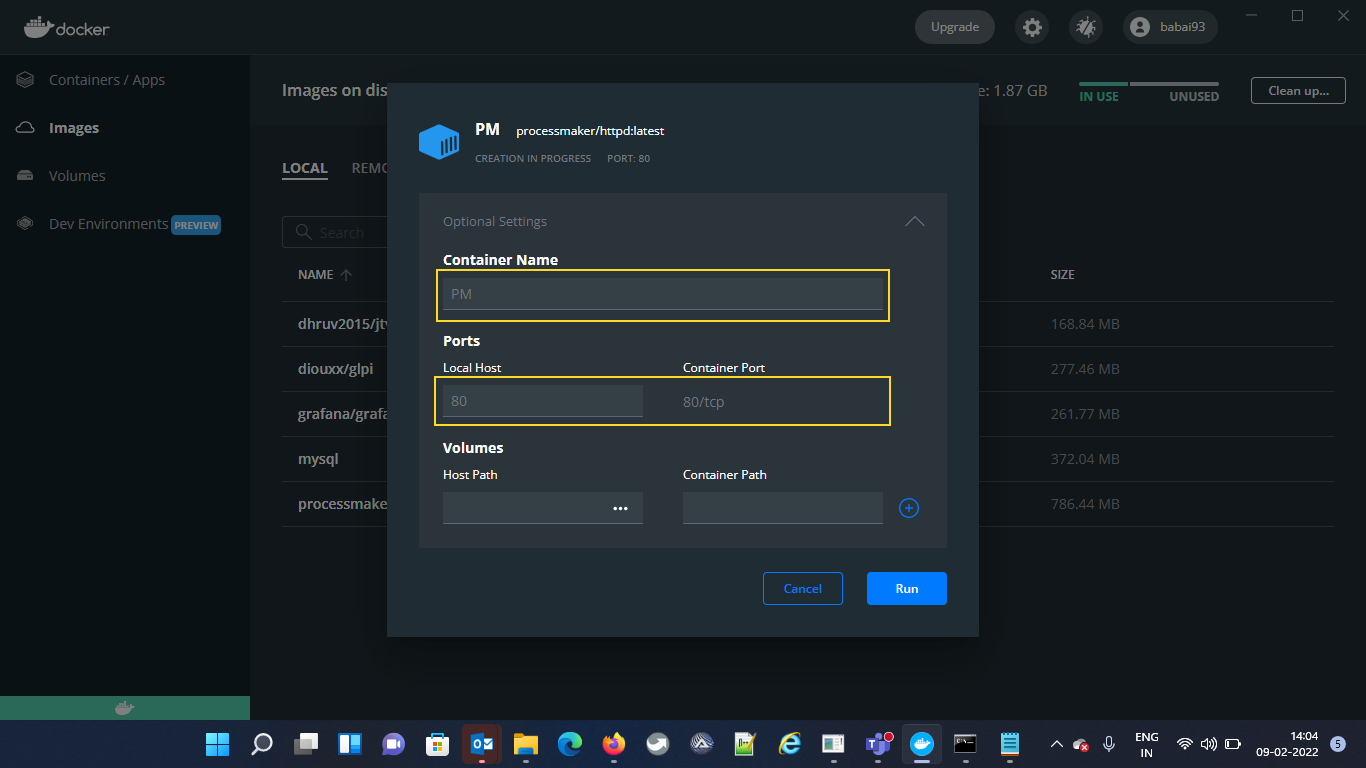Open Docker Desktop taskbar icon
This screenshot has width=1366, height=768.
[922, 744]
